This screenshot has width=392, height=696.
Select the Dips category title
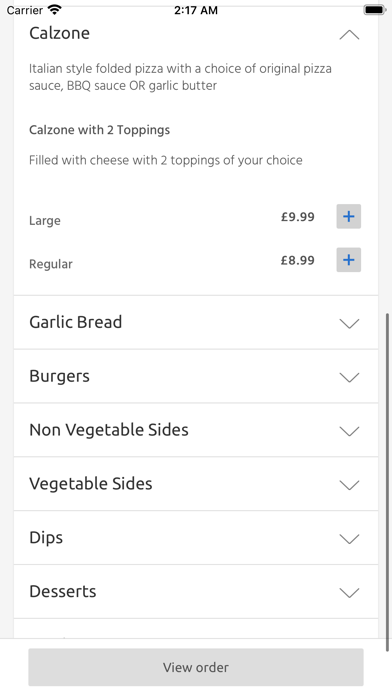pyautogui.click(x=46, y=538)
